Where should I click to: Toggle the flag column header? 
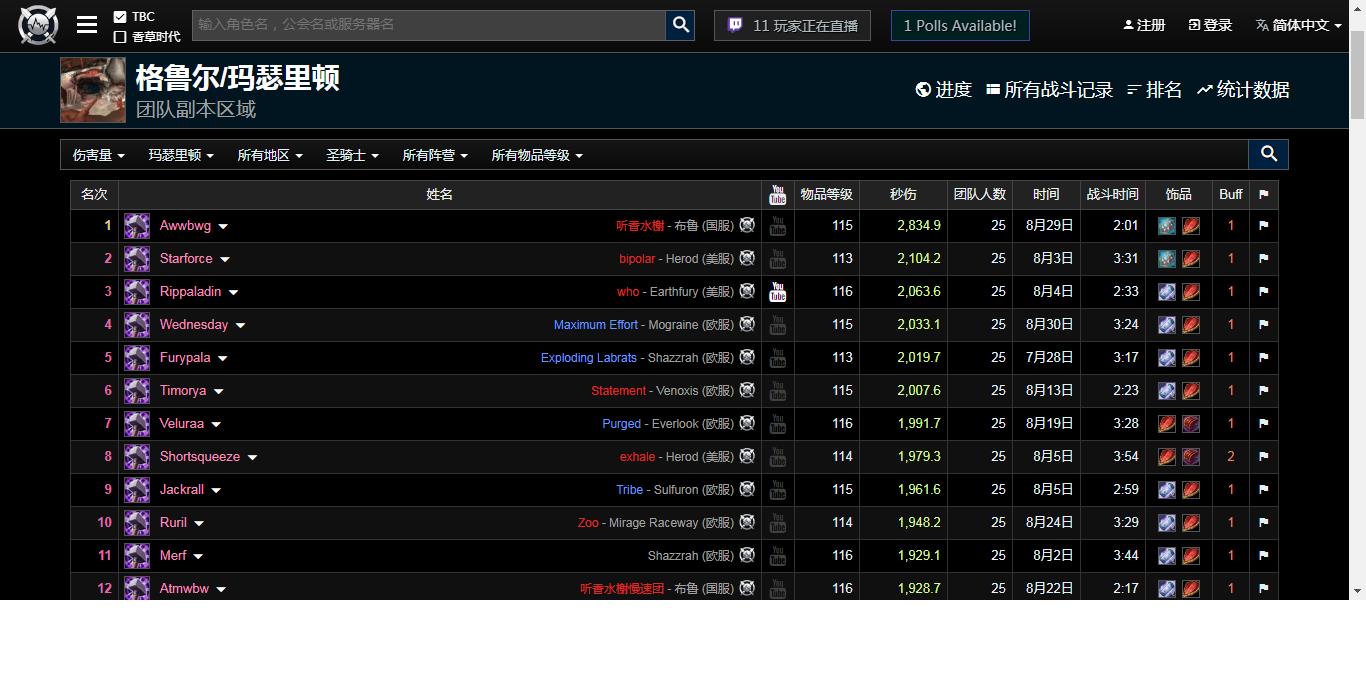pos(1264,194)
